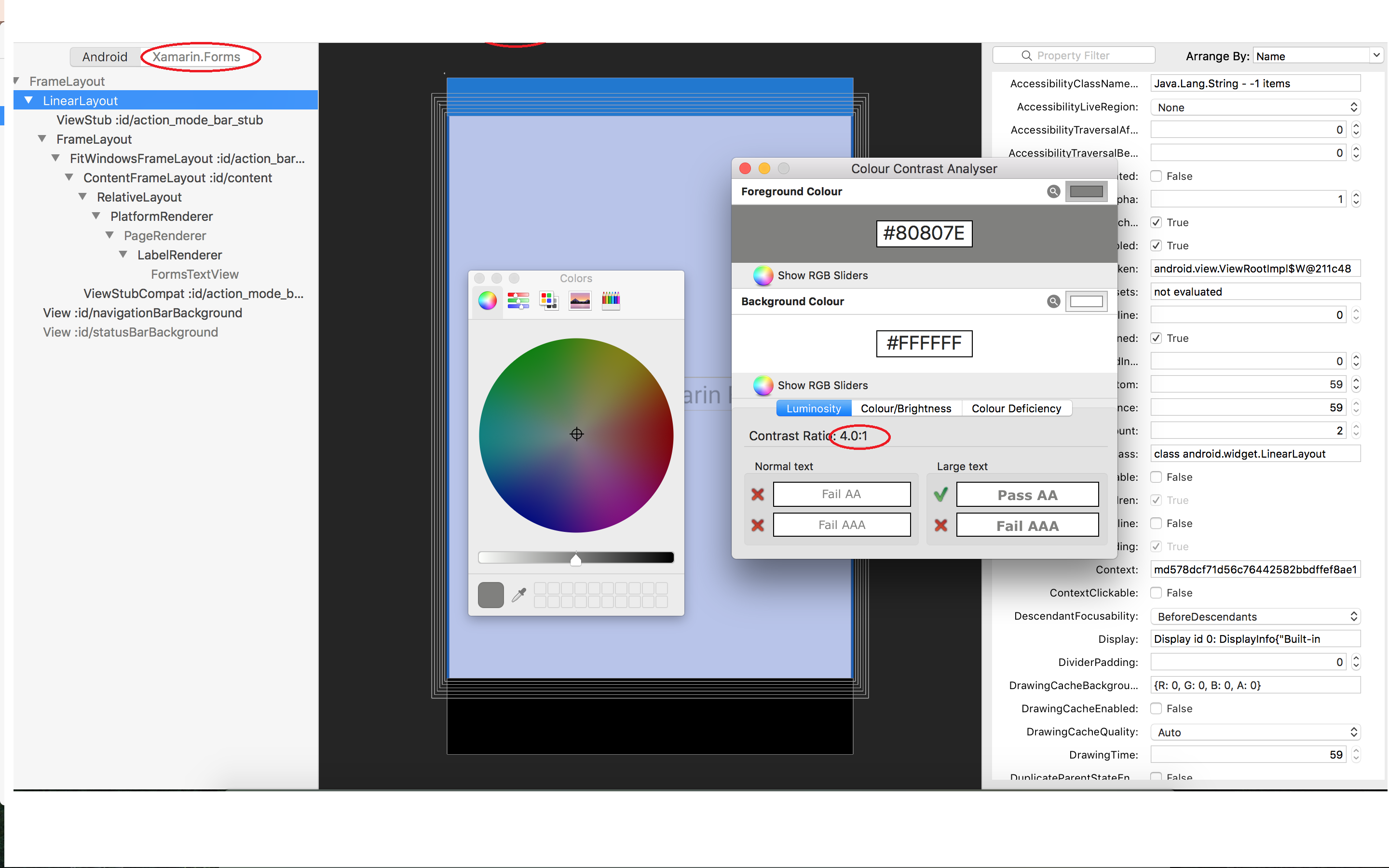Viewport: 1389px width, 868px height.
Task: Click the Foreground Colour magnifier picker
Action: point(1053,191)
